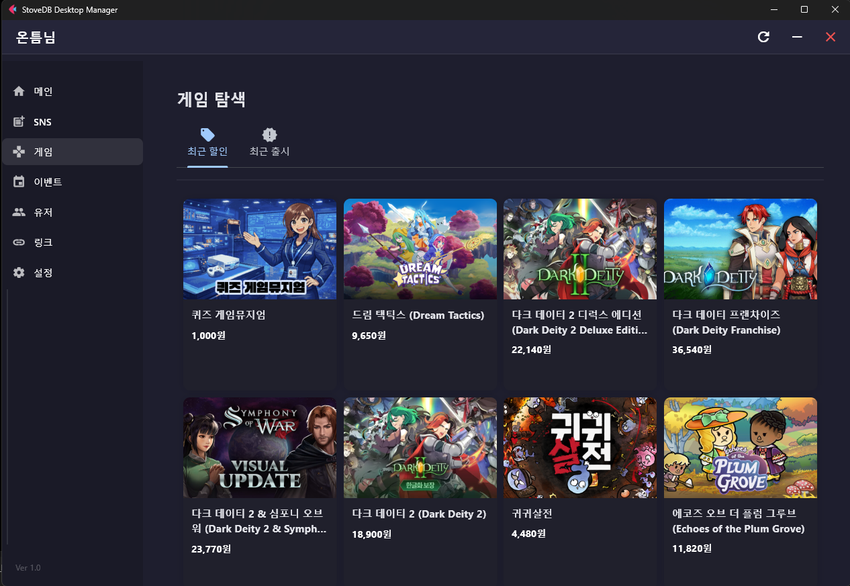Select the gamepad icon for 게임
Image resolution: width=850 pixels, height=586 pixels.
pyautogui.click(x=19, y=152)
